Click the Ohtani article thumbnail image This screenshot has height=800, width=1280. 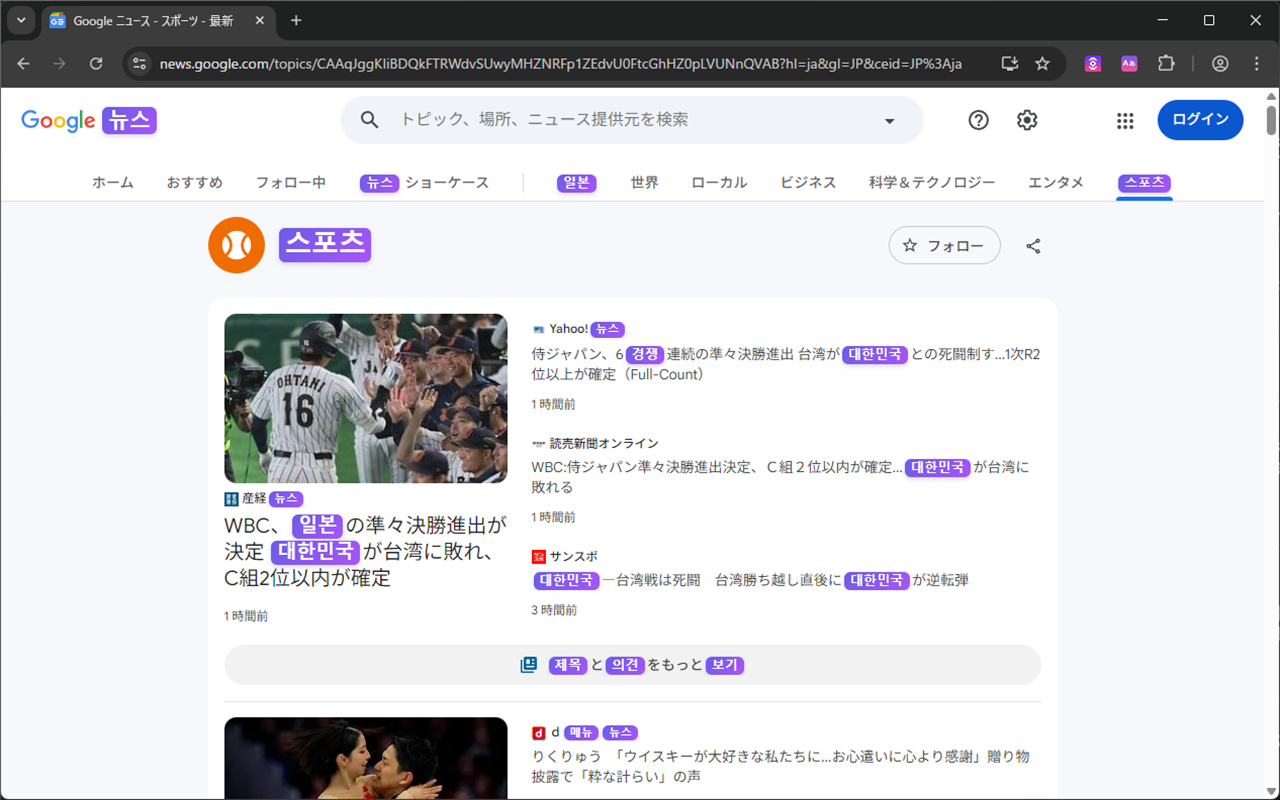pos(365,398)
